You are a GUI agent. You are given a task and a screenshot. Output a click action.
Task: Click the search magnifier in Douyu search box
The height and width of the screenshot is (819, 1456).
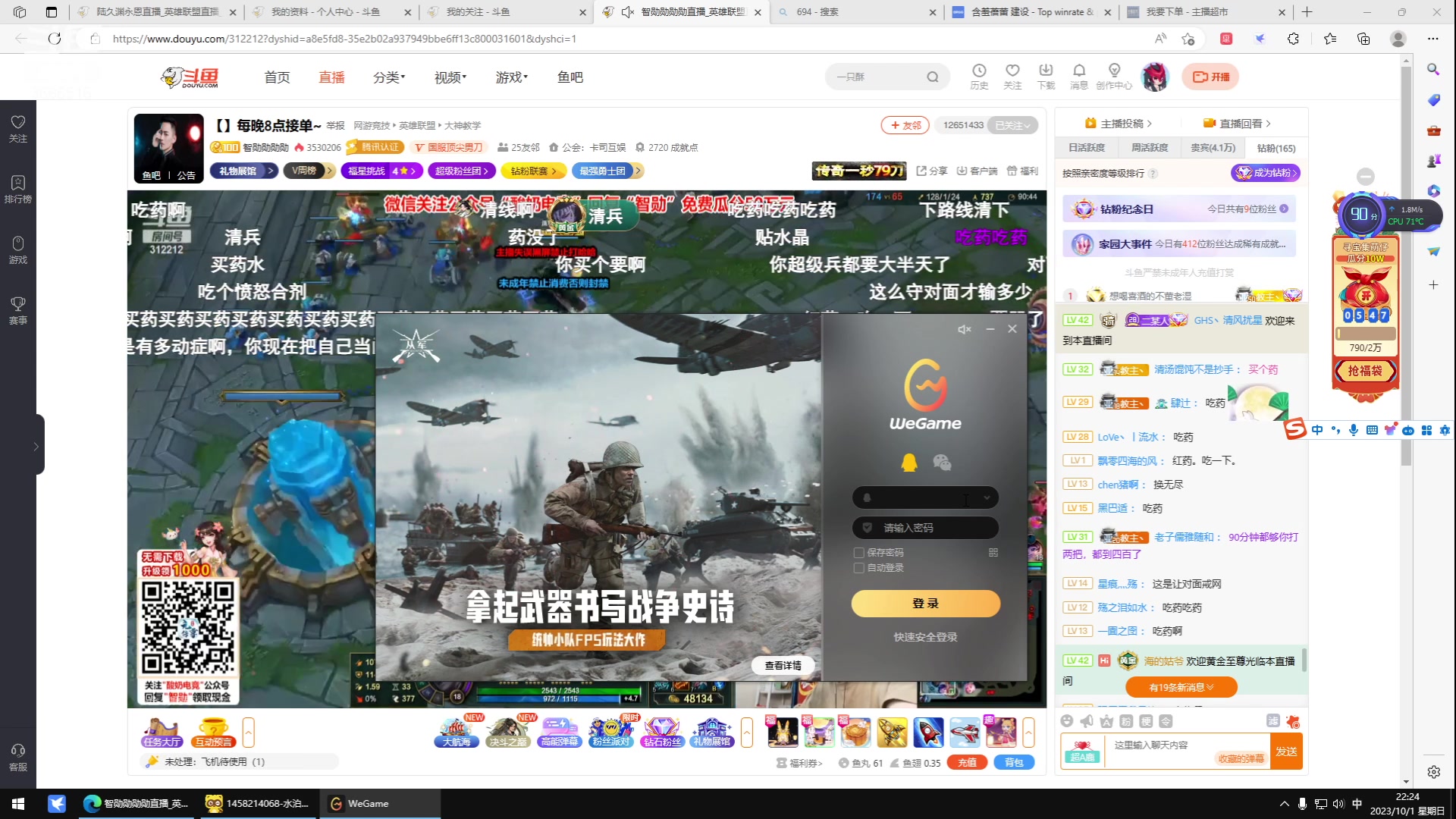coord(933,77)
